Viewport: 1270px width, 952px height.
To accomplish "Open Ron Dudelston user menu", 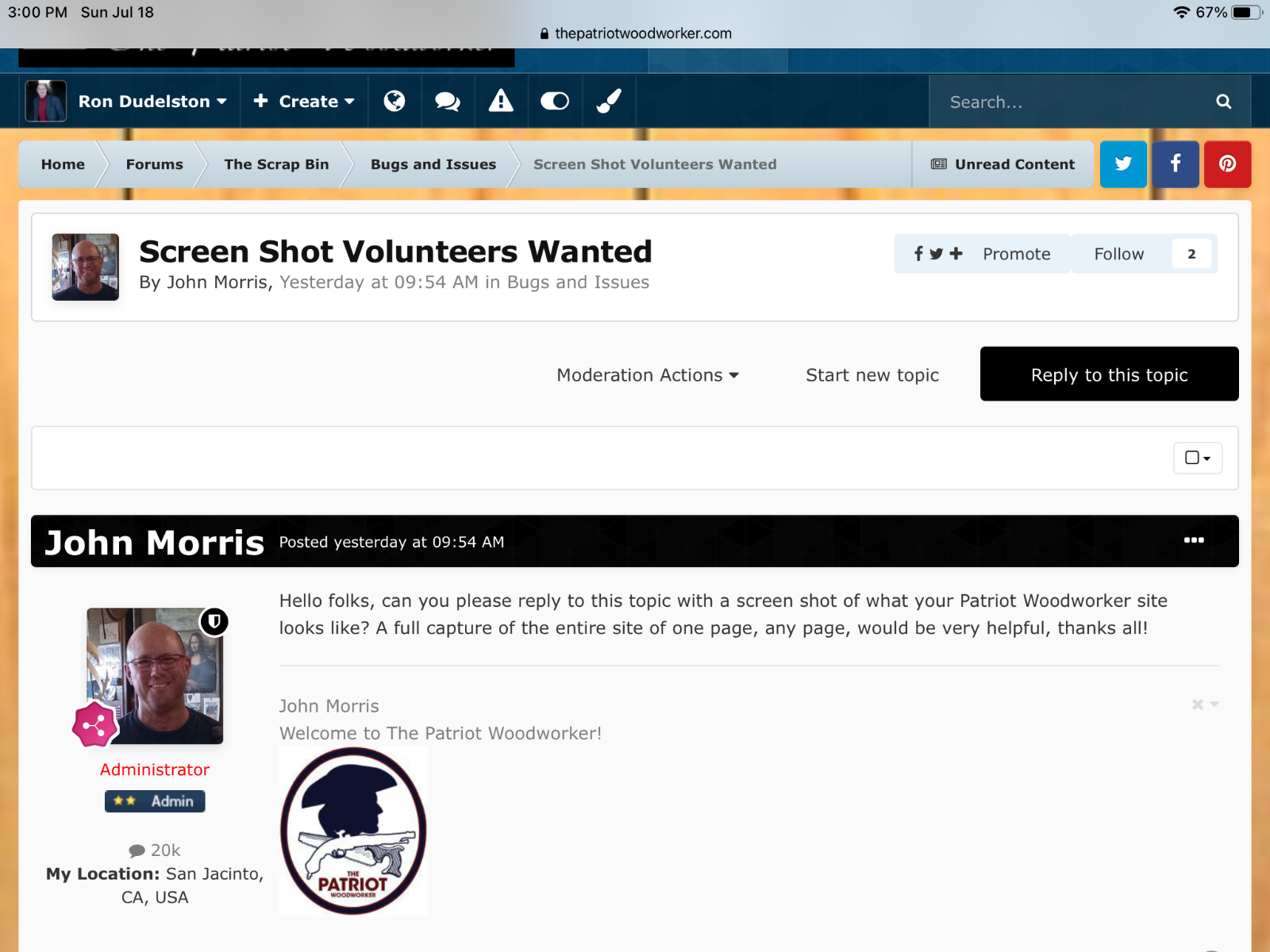I will [152, 102].
